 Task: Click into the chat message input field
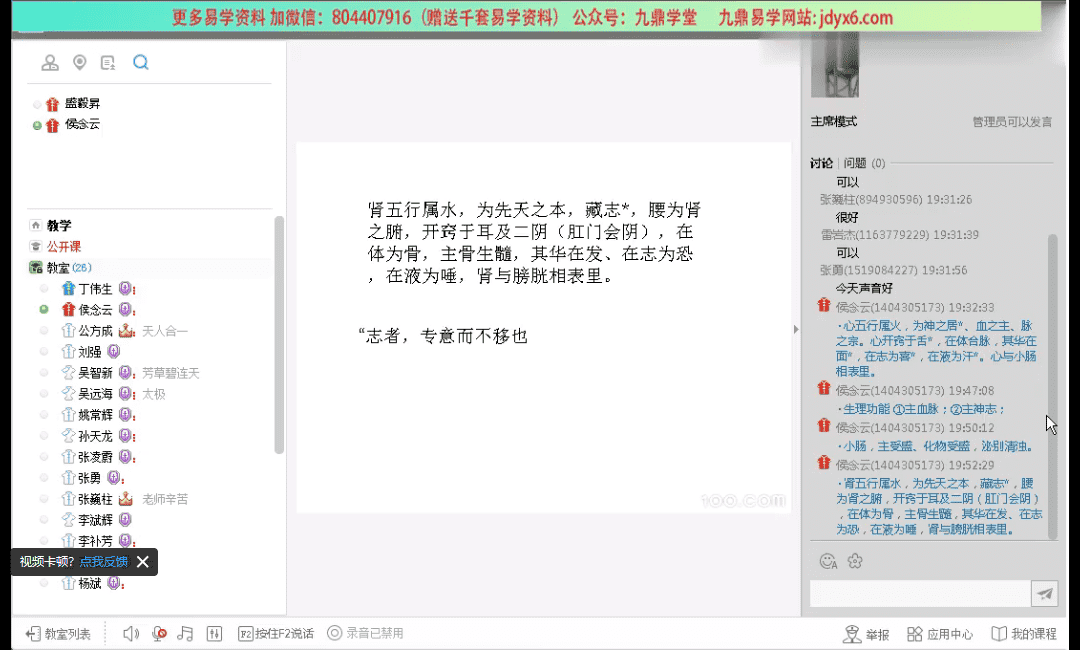tap(919, 594)
